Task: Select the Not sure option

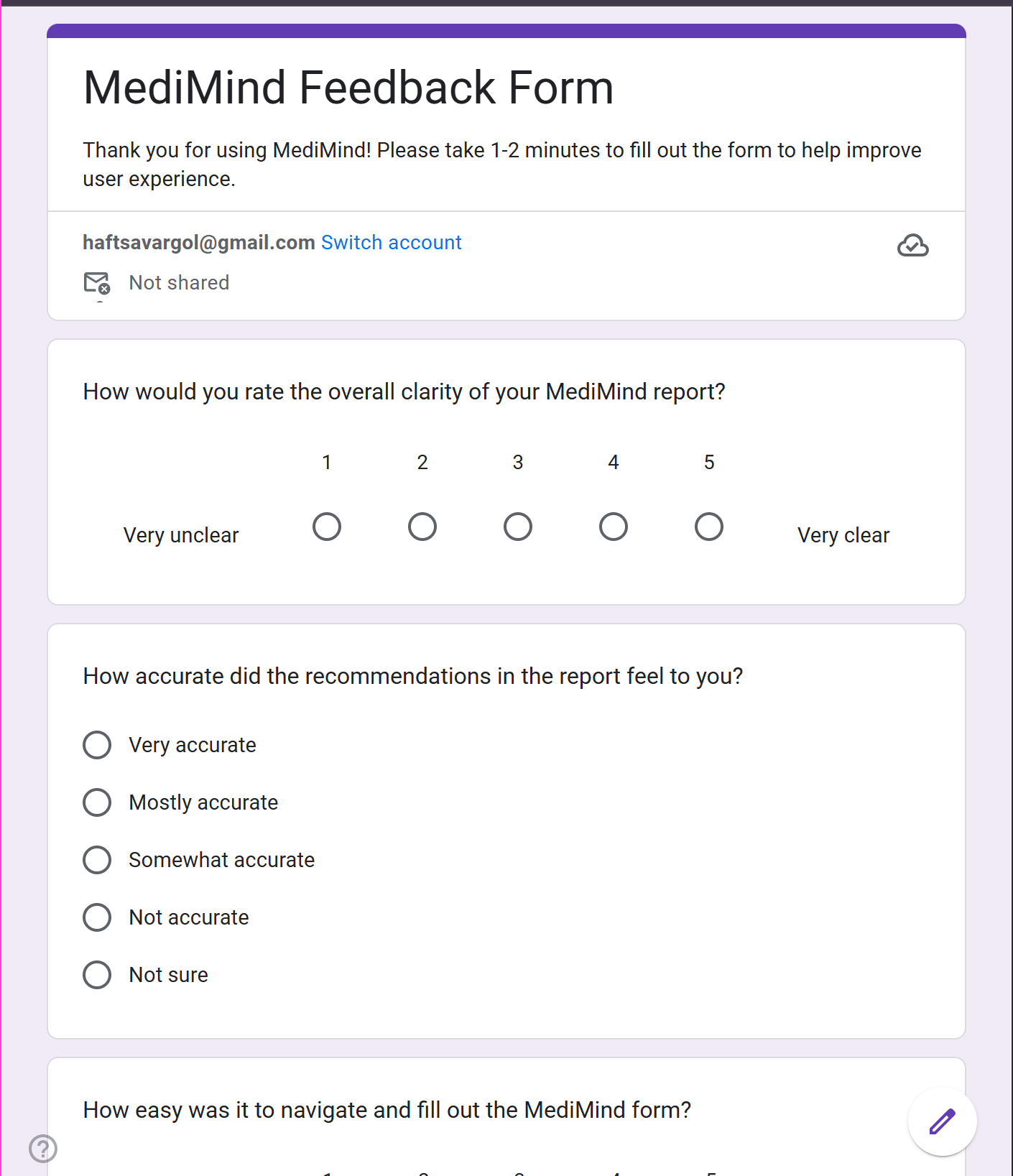Action: click(97, 975)
